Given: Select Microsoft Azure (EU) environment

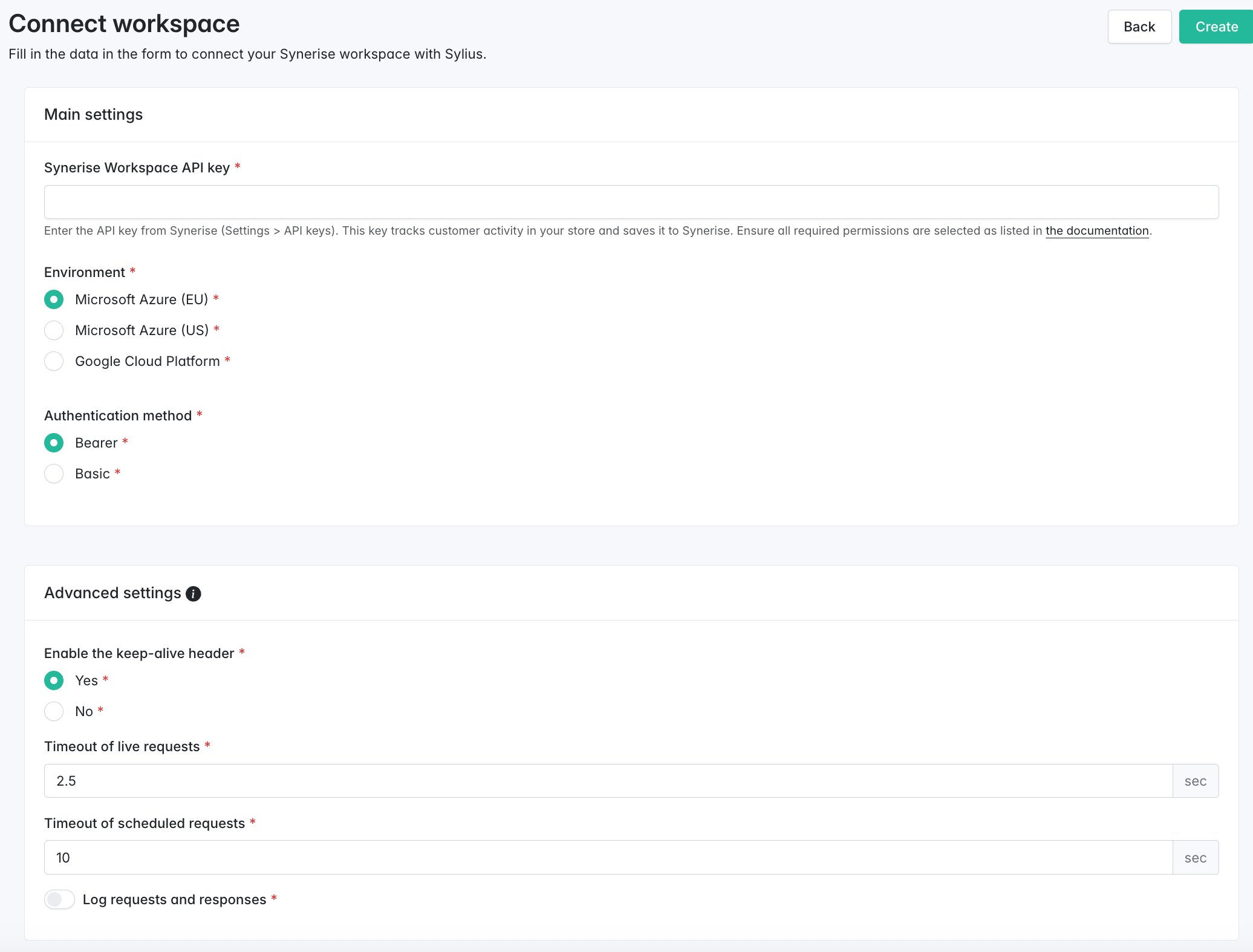Looking at the screenshot, I should pyautogui.click(x=54, y=299).
